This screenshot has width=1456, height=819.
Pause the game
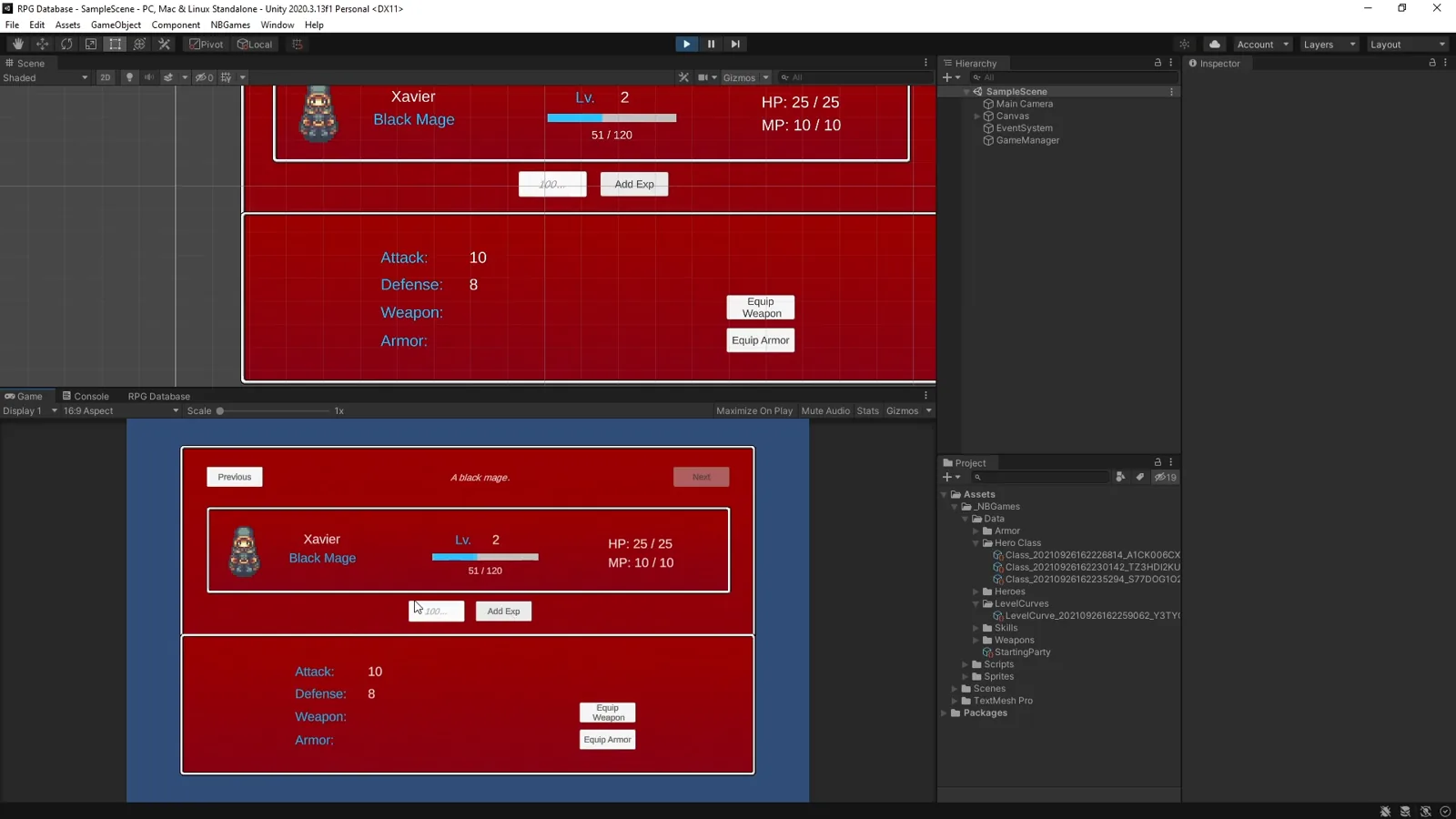tap(711, 44)
